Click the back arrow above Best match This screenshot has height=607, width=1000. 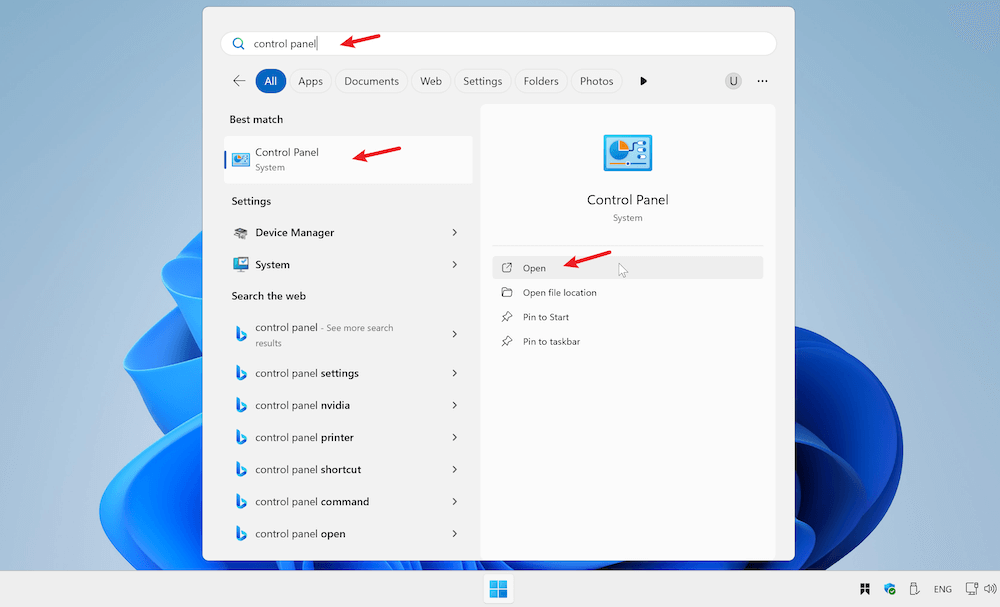pos(238,81)
